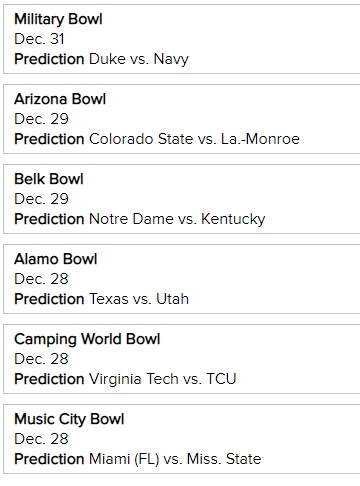Click the Dec. 31 date under Military Bowl
The width and height of the screenshot is (360, 486).
click(39, 39)
